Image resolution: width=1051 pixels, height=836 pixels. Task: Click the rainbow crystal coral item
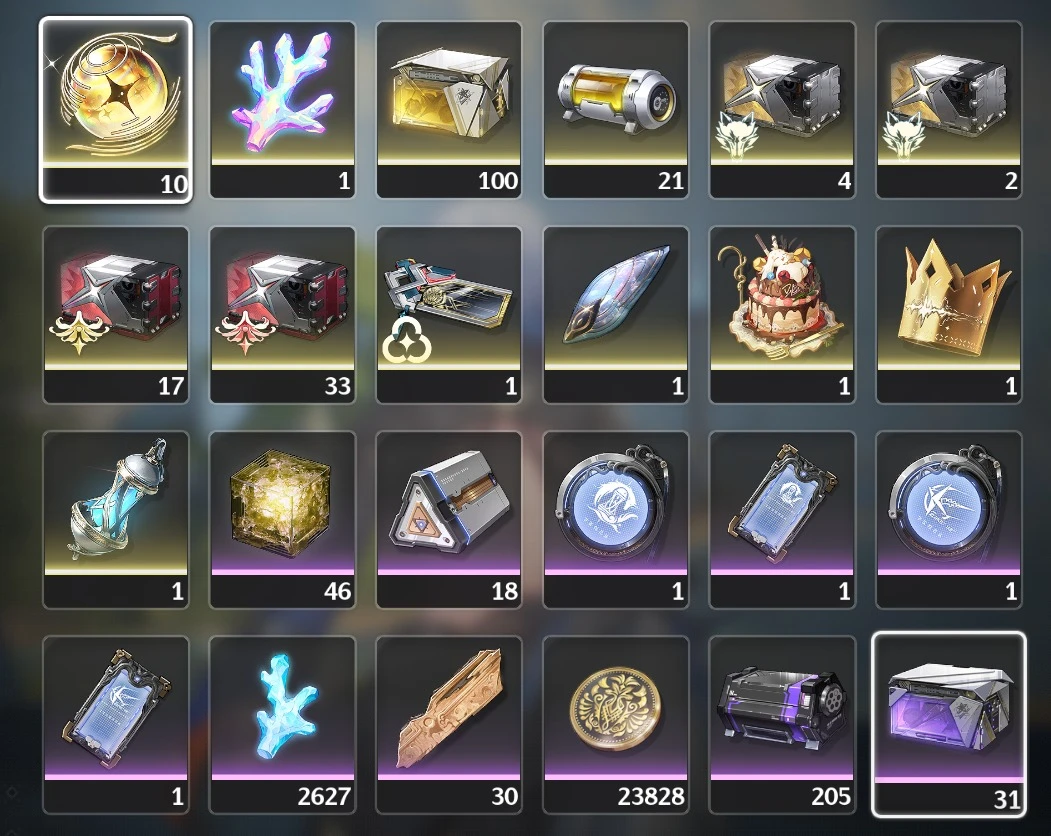pos(283,110)
